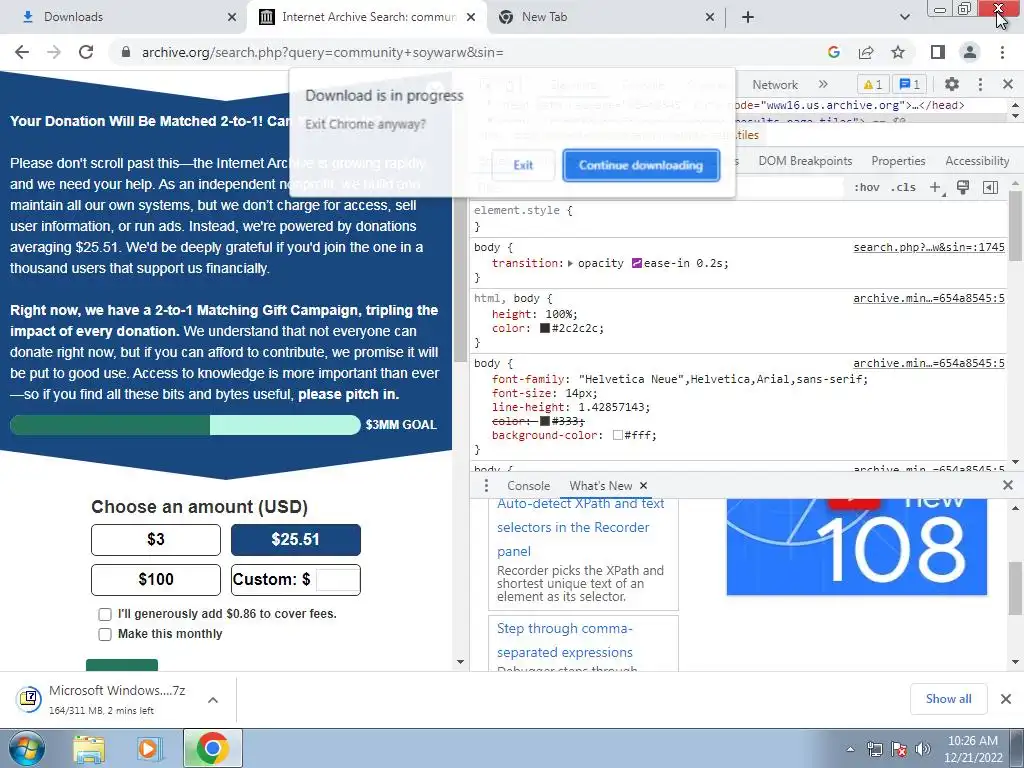Reload the archive.org page
Screen dimensions: 1024x768
click(86, 52)
